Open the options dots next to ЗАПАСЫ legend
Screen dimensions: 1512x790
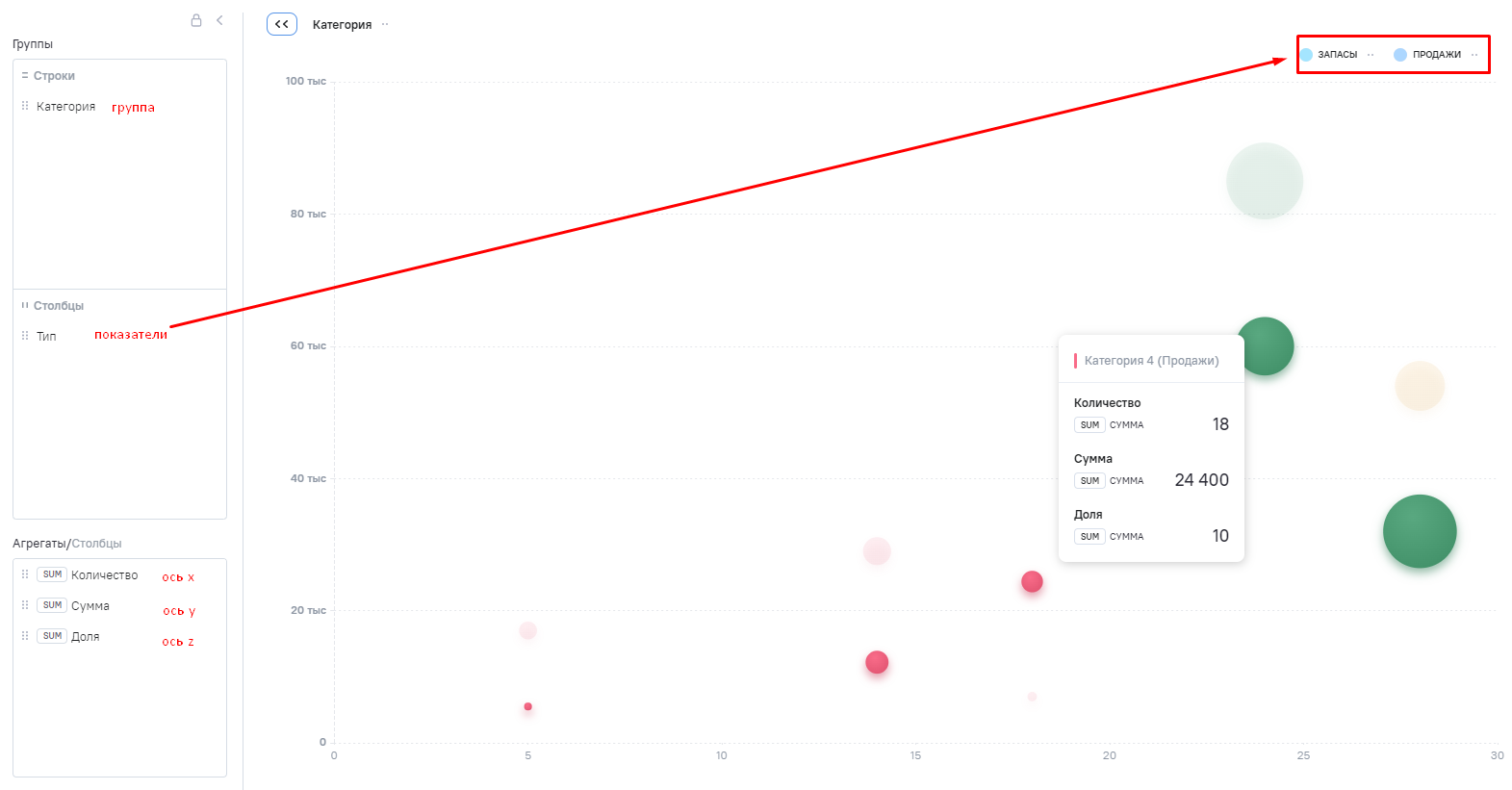click(1371, 55)
